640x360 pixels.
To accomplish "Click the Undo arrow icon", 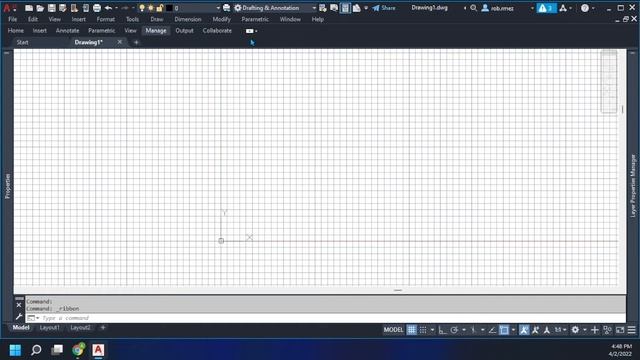I will (108, 8).
